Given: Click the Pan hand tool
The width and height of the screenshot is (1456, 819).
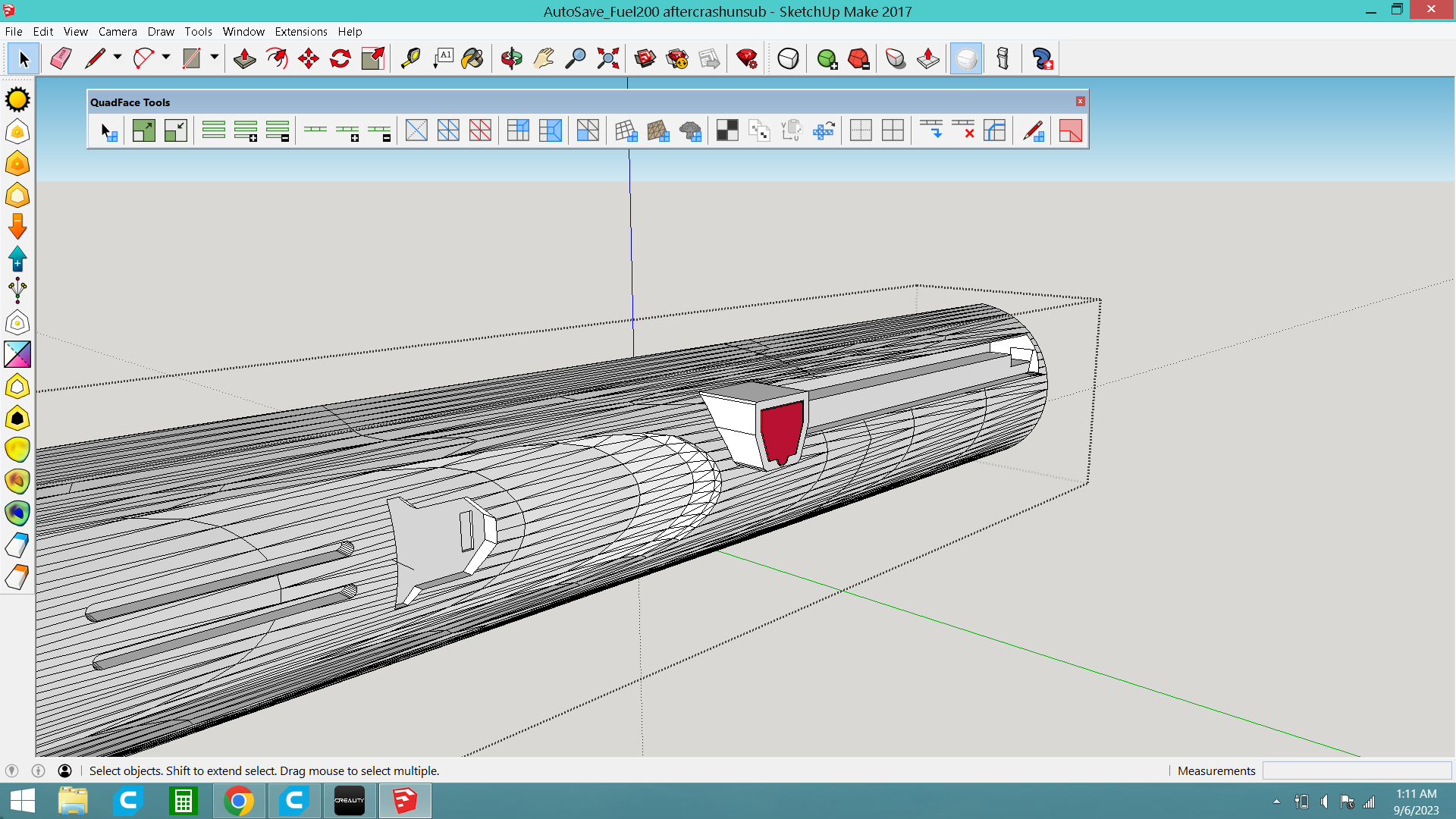Looking at the screenshot, I should (544, 58).
